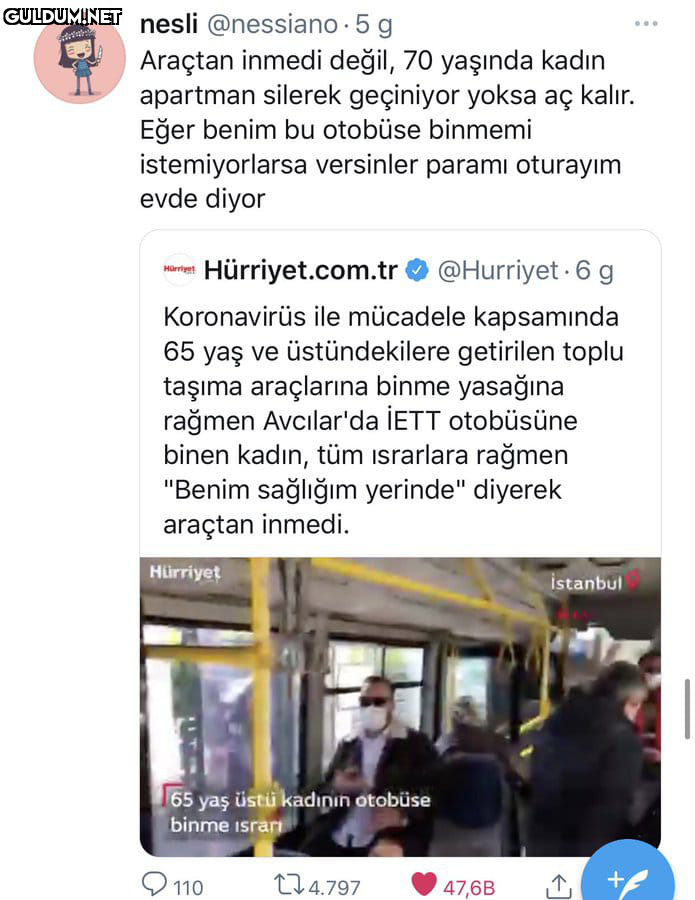Open Hürriyet.com.tr account name
This screenshot has width=695, height=900.
pyautogui.click(x=301, y=270)
